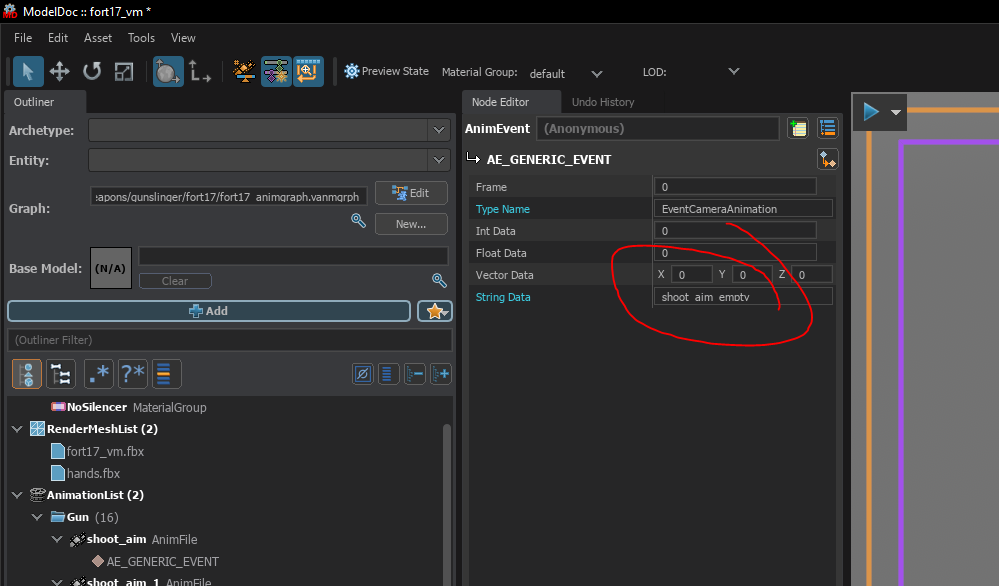Select the arrow selection tool
999x586 pixels.
point(29,71)
